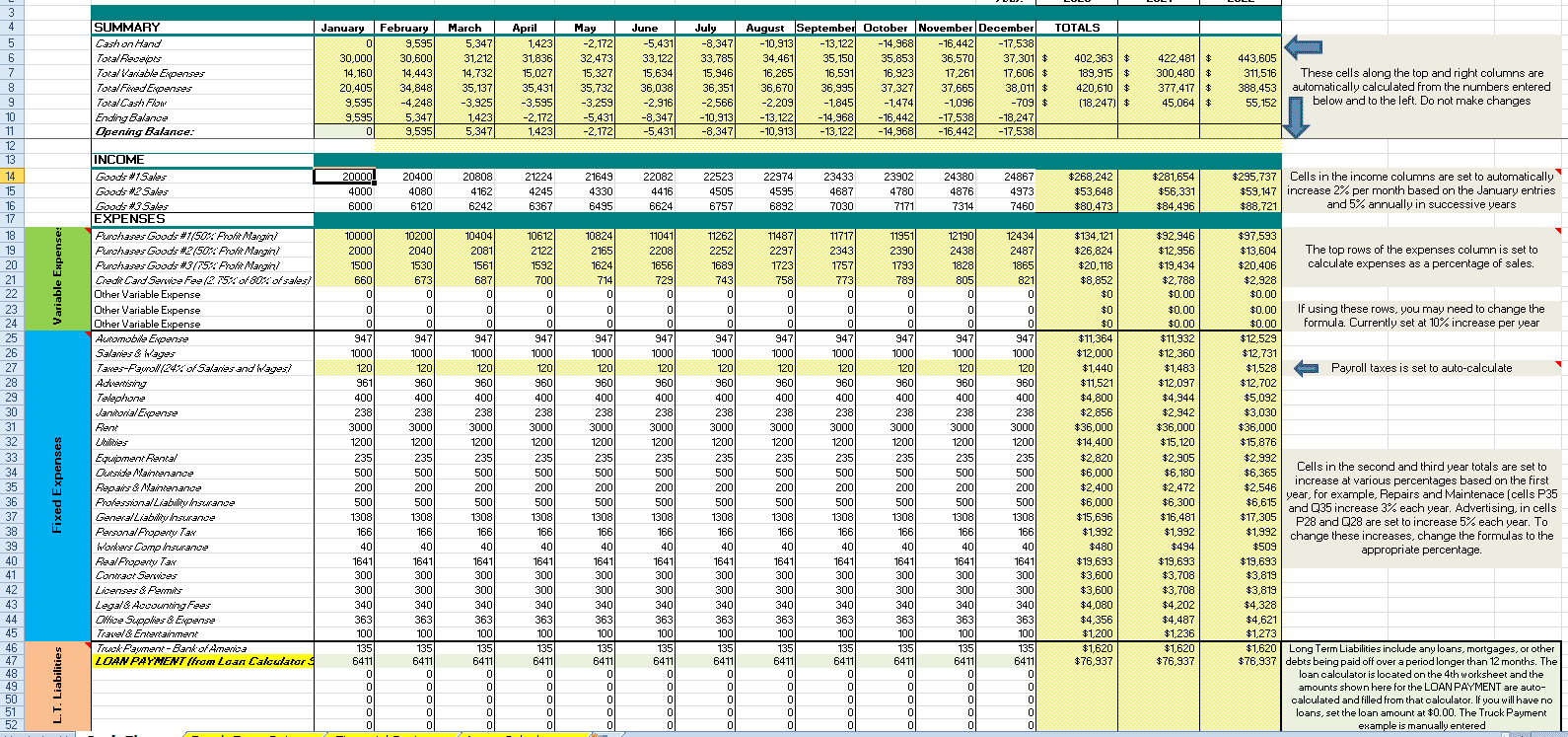The width and height of the screenshot is (1568, 737).
Task: Click the General Liability Insurance label
Action: coord(155,517)
